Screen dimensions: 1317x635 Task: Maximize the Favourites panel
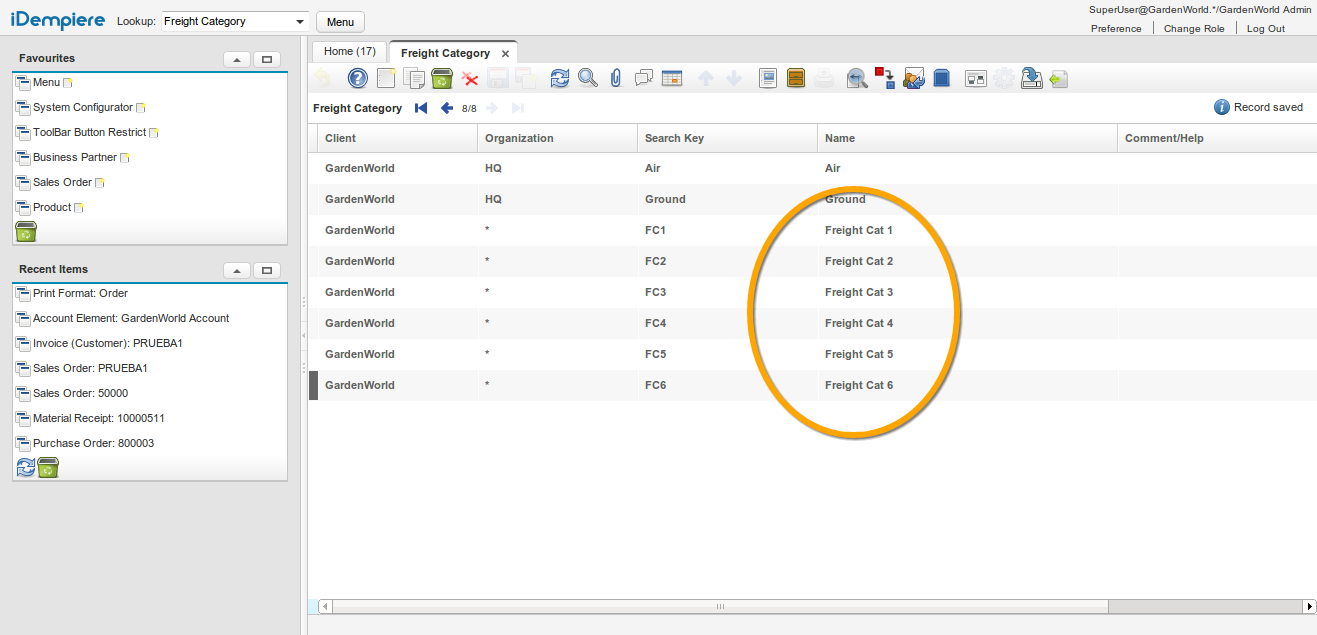(266, 59)
